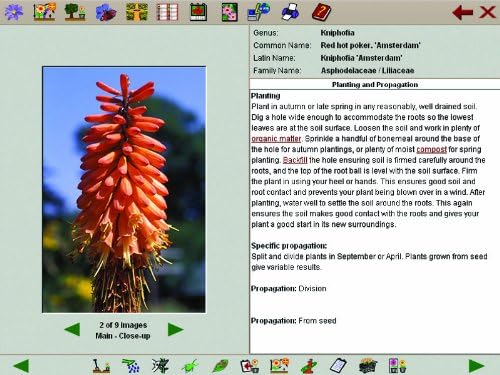Open the spade planting section icon
500x375 pixels.
pyautogui.click(x=101, y=366)
